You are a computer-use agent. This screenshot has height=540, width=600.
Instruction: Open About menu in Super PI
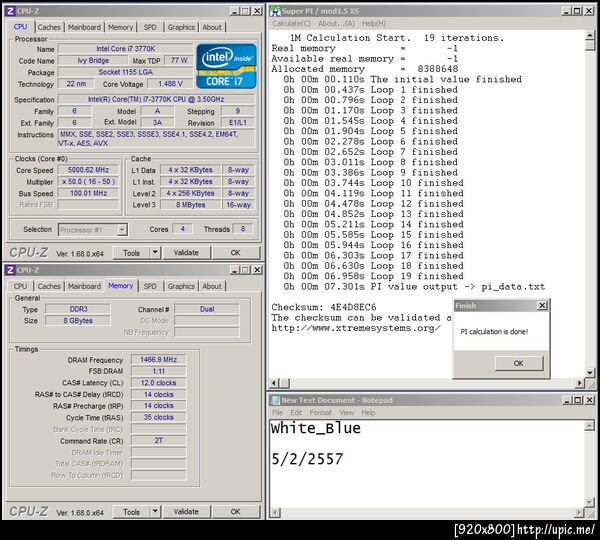336,23
